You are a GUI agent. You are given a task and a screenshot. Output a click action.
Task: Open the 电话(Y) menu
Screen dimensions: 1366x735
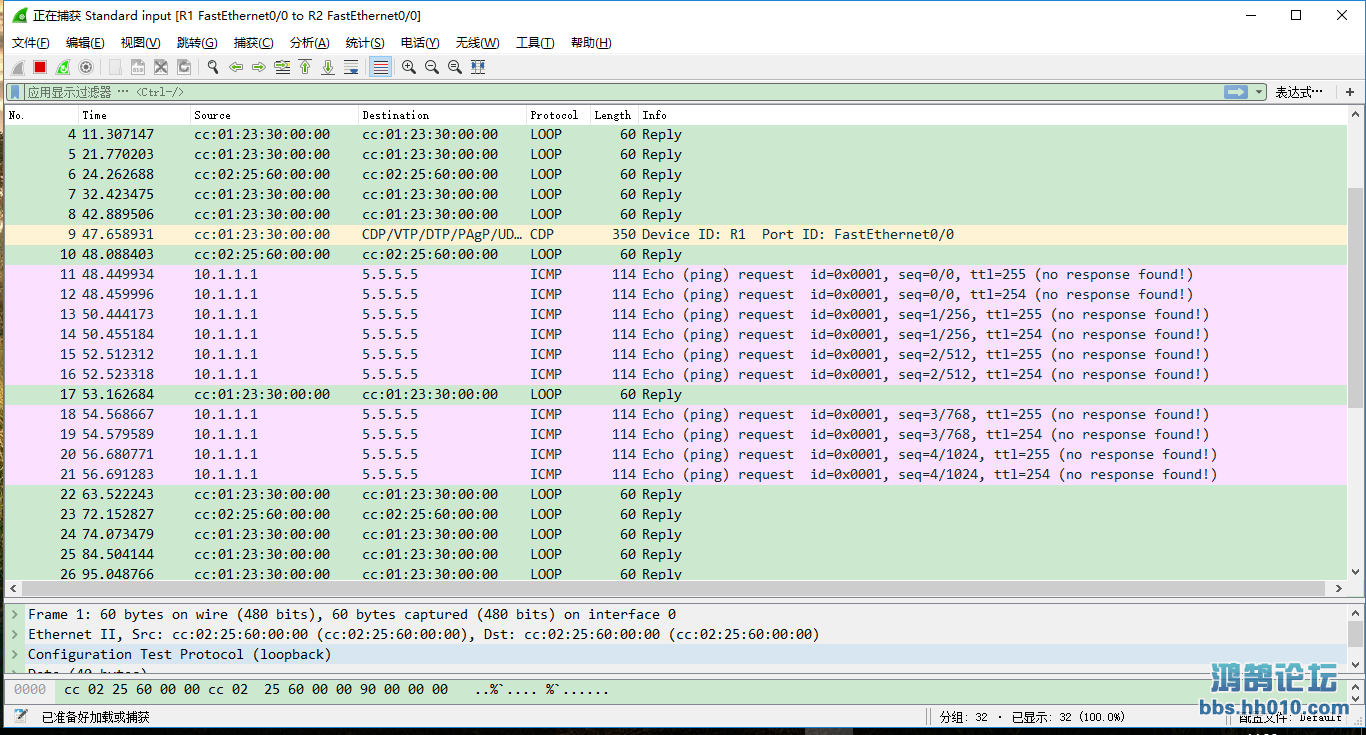[x=420, y=43]
